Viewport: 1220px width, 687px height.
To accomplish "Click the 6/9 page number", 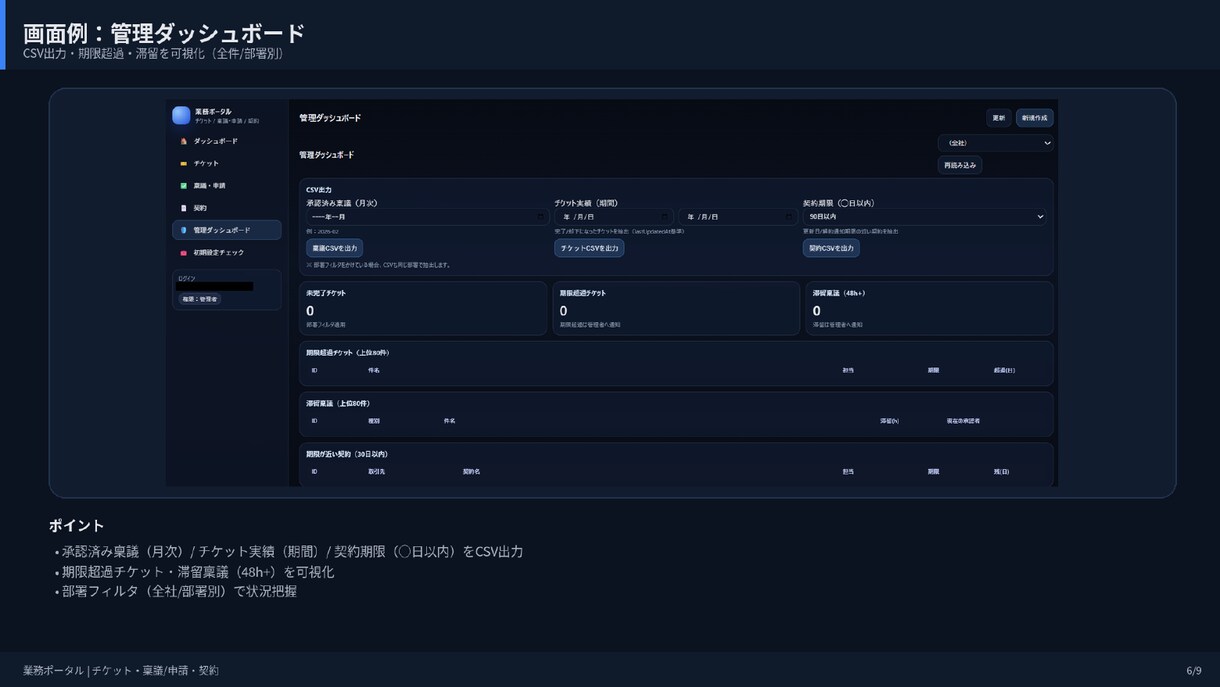I will (x=1194, y=671).
